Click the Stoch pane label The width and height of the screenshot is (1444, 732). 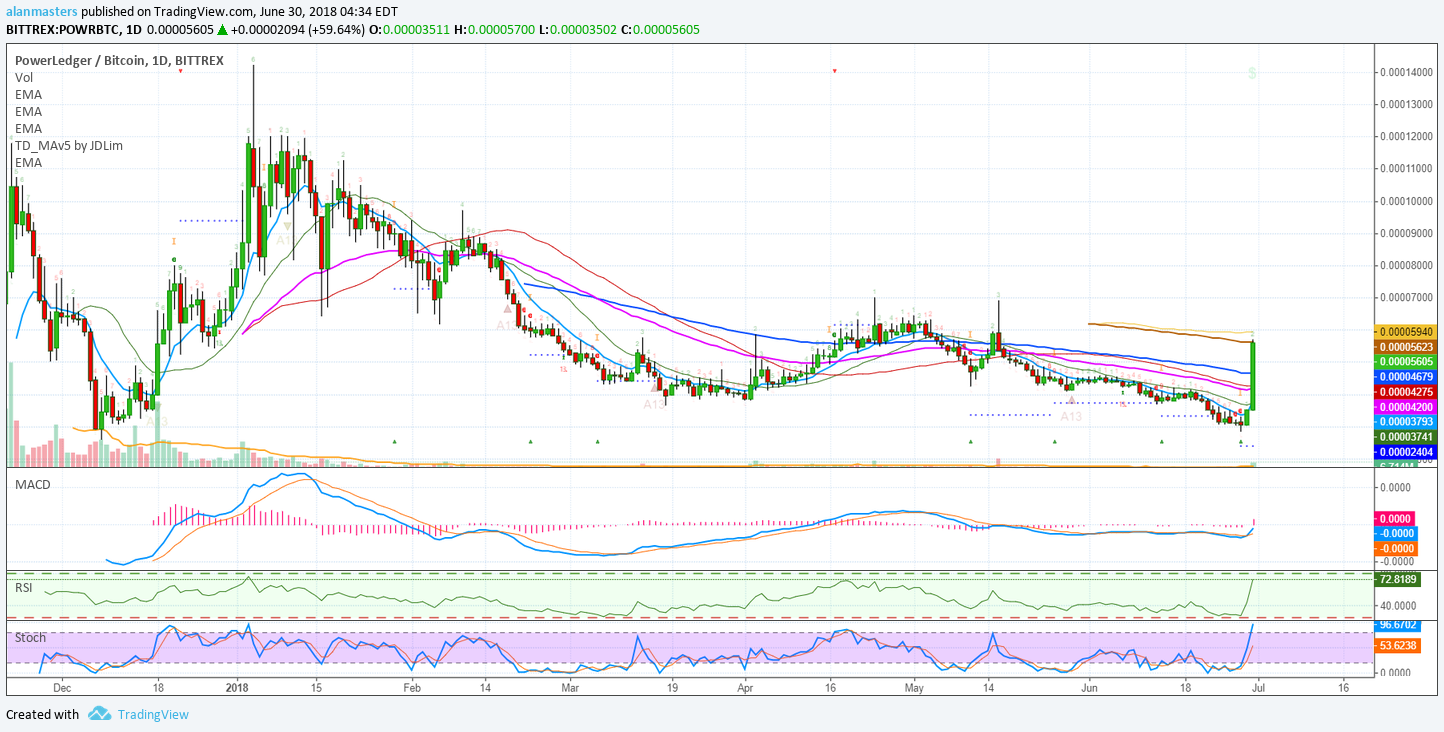point(29,636)
